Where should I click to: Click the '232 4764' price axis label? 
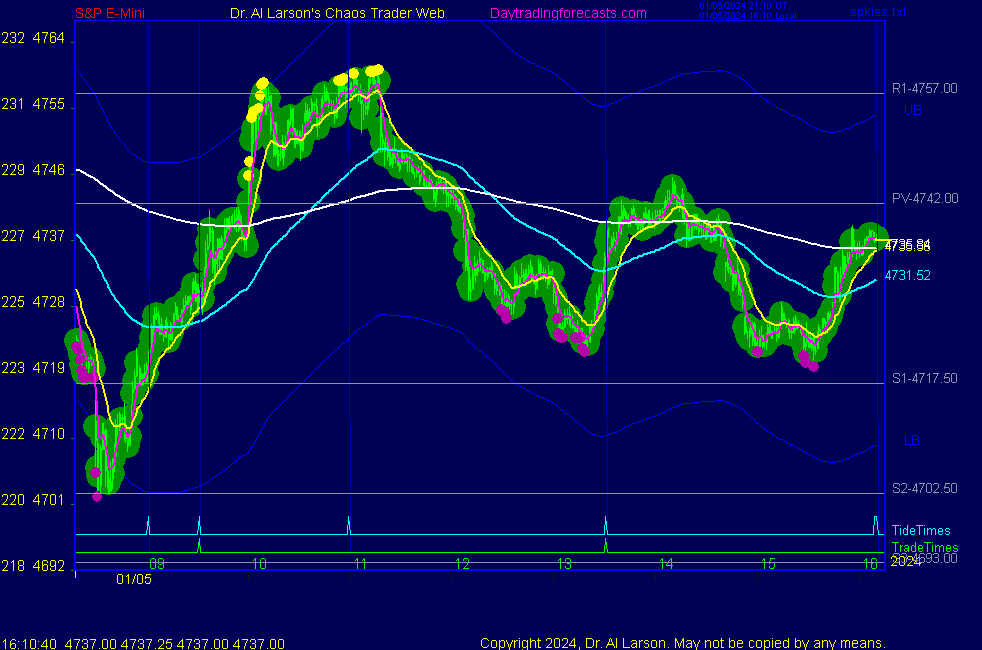(x=33, y=38)
